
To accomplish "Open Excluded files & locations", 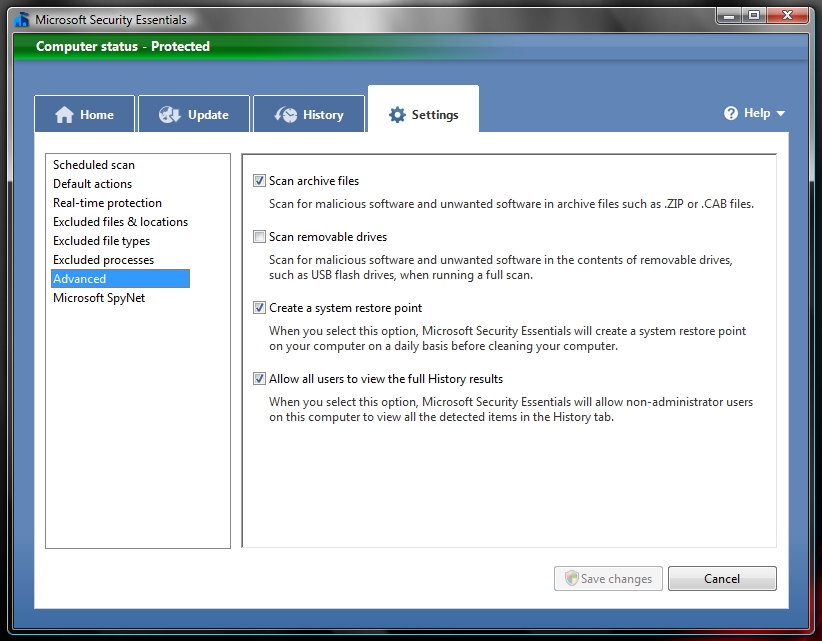I will pyautogui.click(x=121, y=222).
